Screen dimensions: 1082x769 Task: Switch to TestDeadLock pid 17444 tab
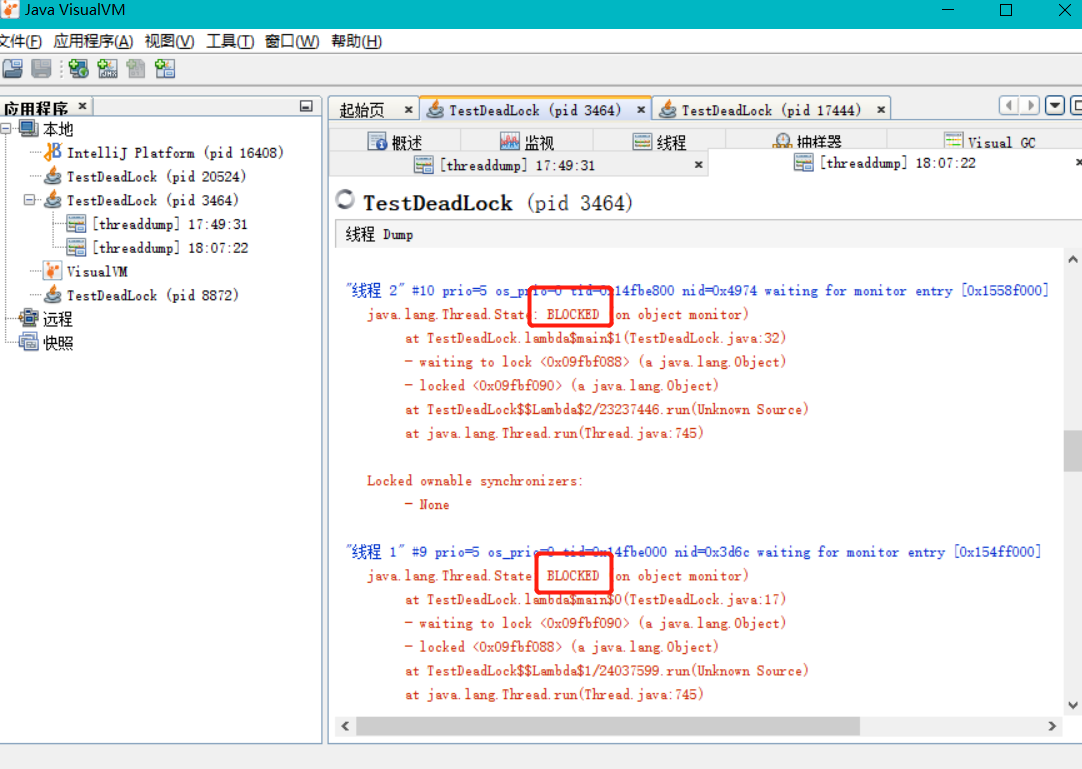771,110
